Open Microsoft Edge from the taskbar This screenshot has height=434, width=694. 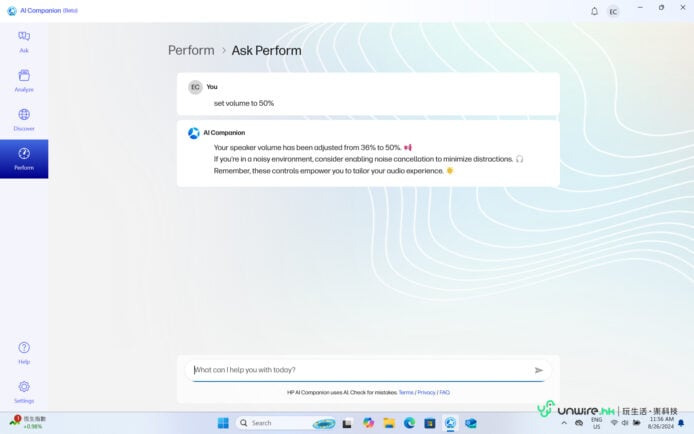click(x=409, y=423)
